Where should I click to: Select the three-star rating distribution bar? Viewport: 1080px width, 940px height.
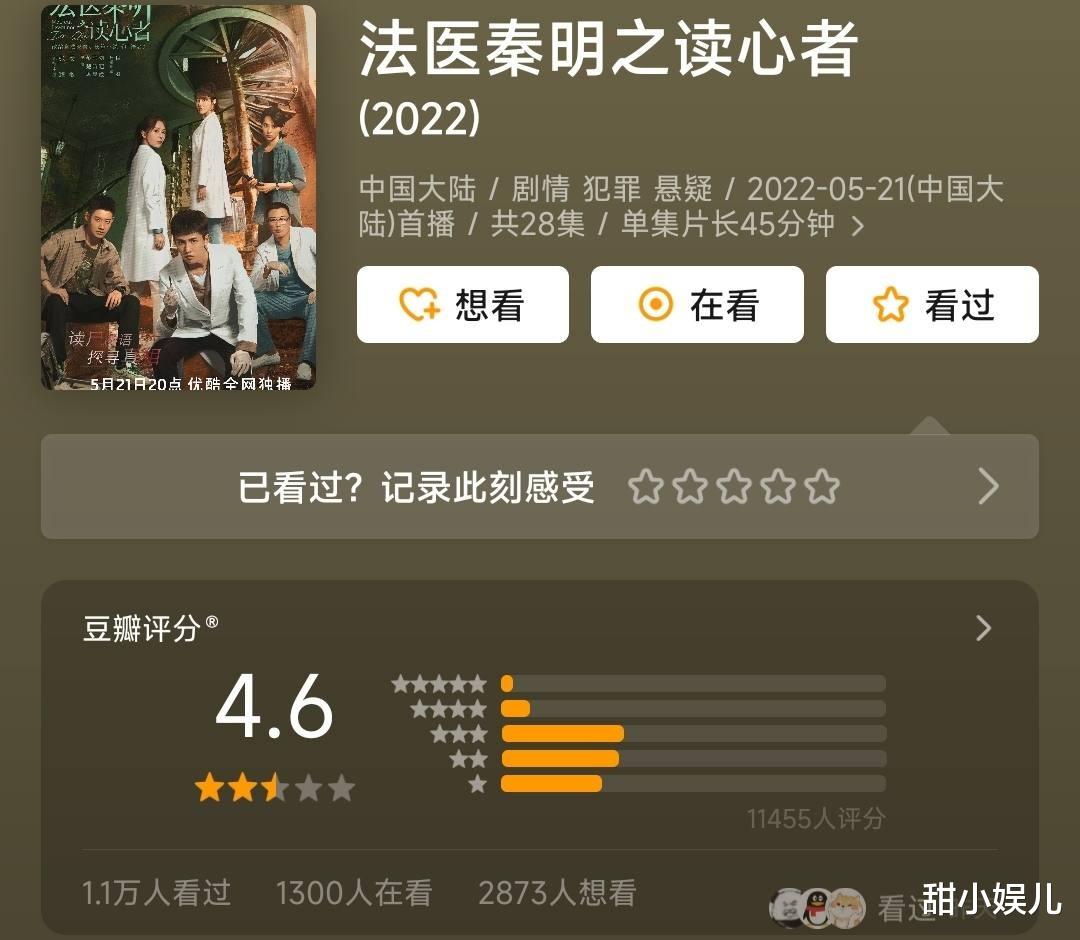coord(693,733)
